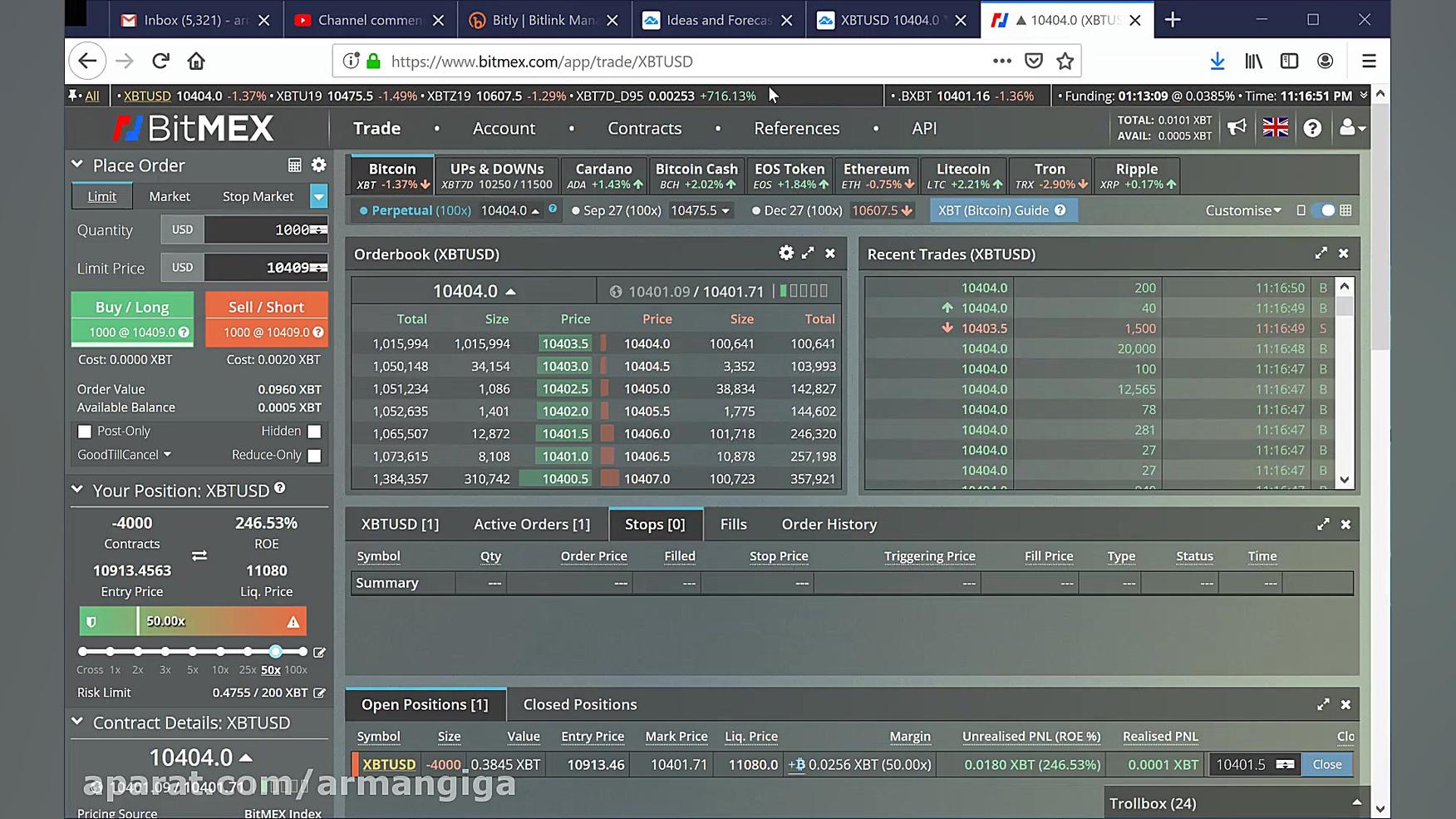Select Ethereum in the coin tabs
The width and height of the screenshot is (1456, 819).
[x=876, y=175]
